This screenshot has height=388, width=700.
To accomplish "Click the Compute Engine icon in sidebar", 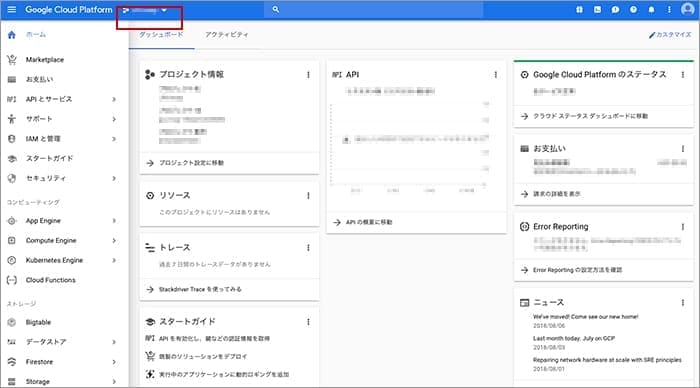I will click(x=12, y=241).
